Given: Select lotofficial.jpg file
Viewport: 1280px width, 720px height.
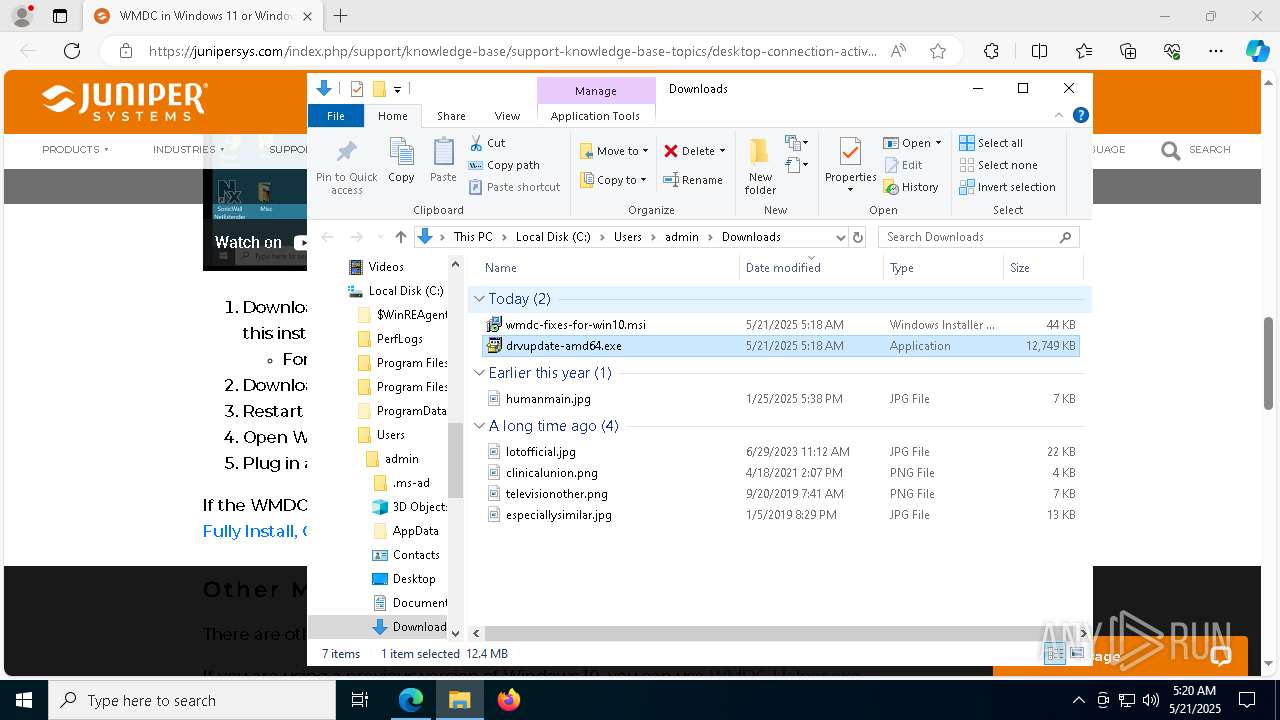Looking at the screenshot, I should (780, 452).
